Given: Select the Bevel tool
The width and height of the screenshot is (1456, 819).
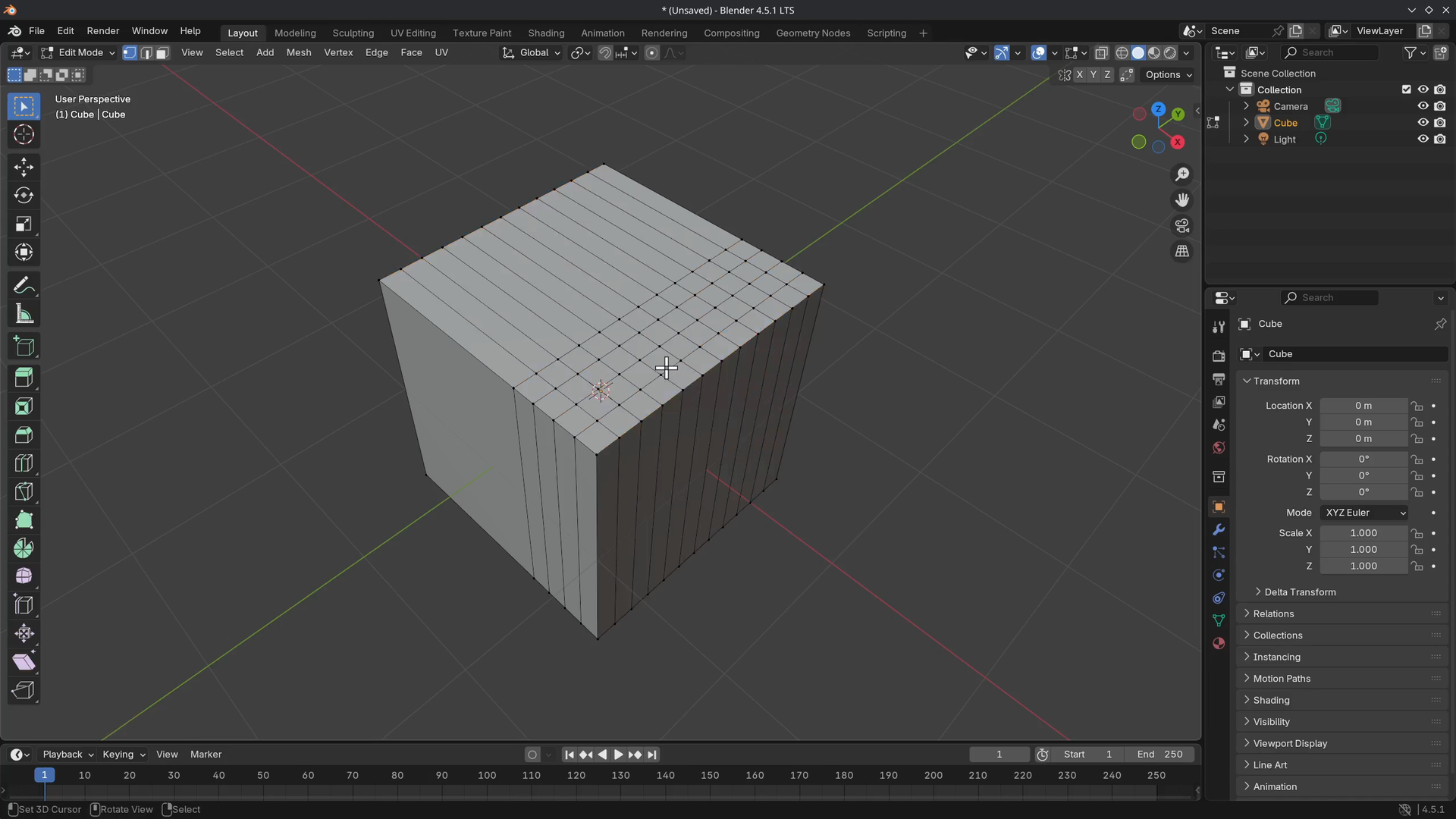Looking at the screenshot, I should (24, 435).
